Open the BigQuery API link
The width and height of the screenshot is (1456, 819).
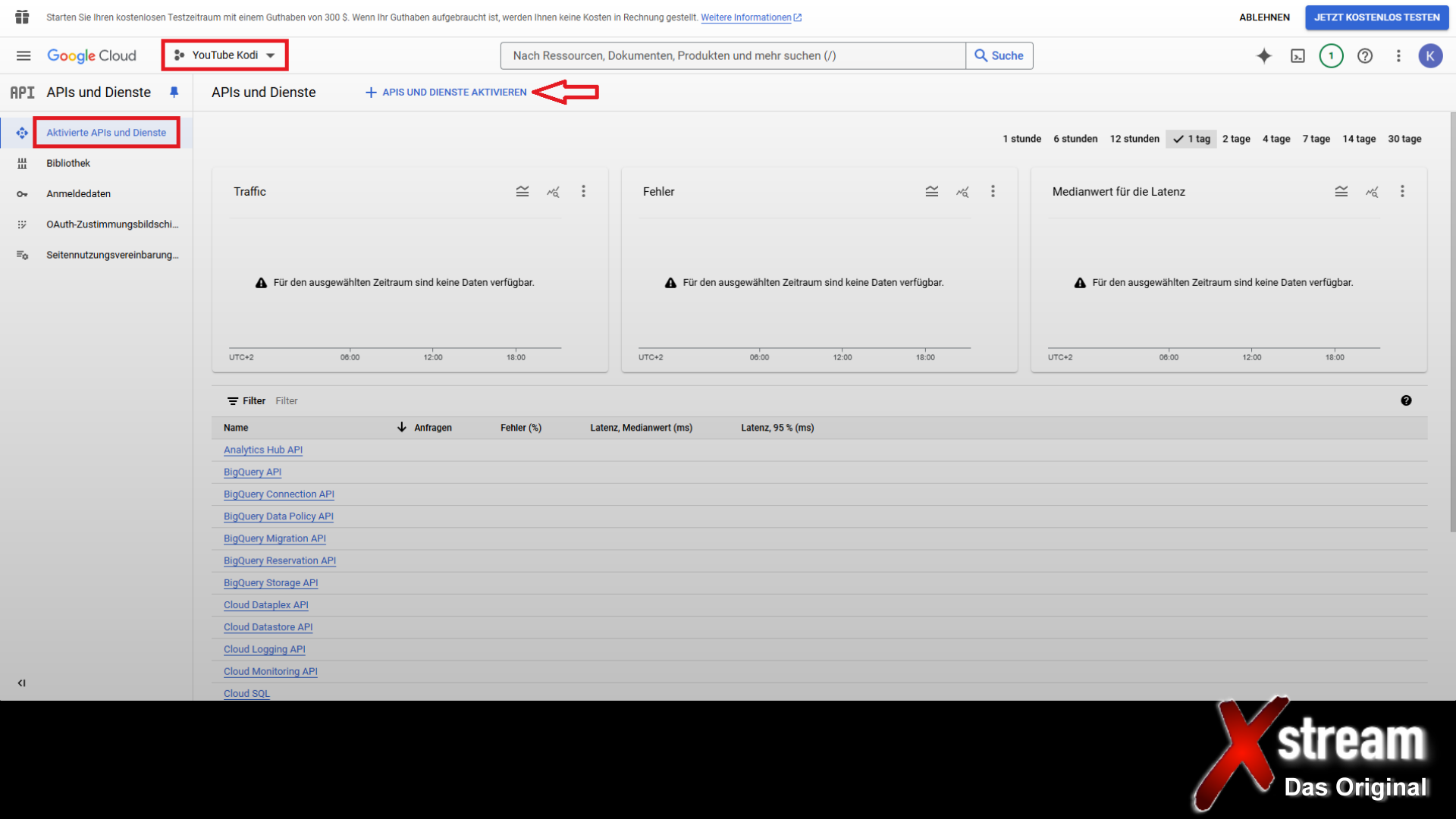click(x=253, y=472)
